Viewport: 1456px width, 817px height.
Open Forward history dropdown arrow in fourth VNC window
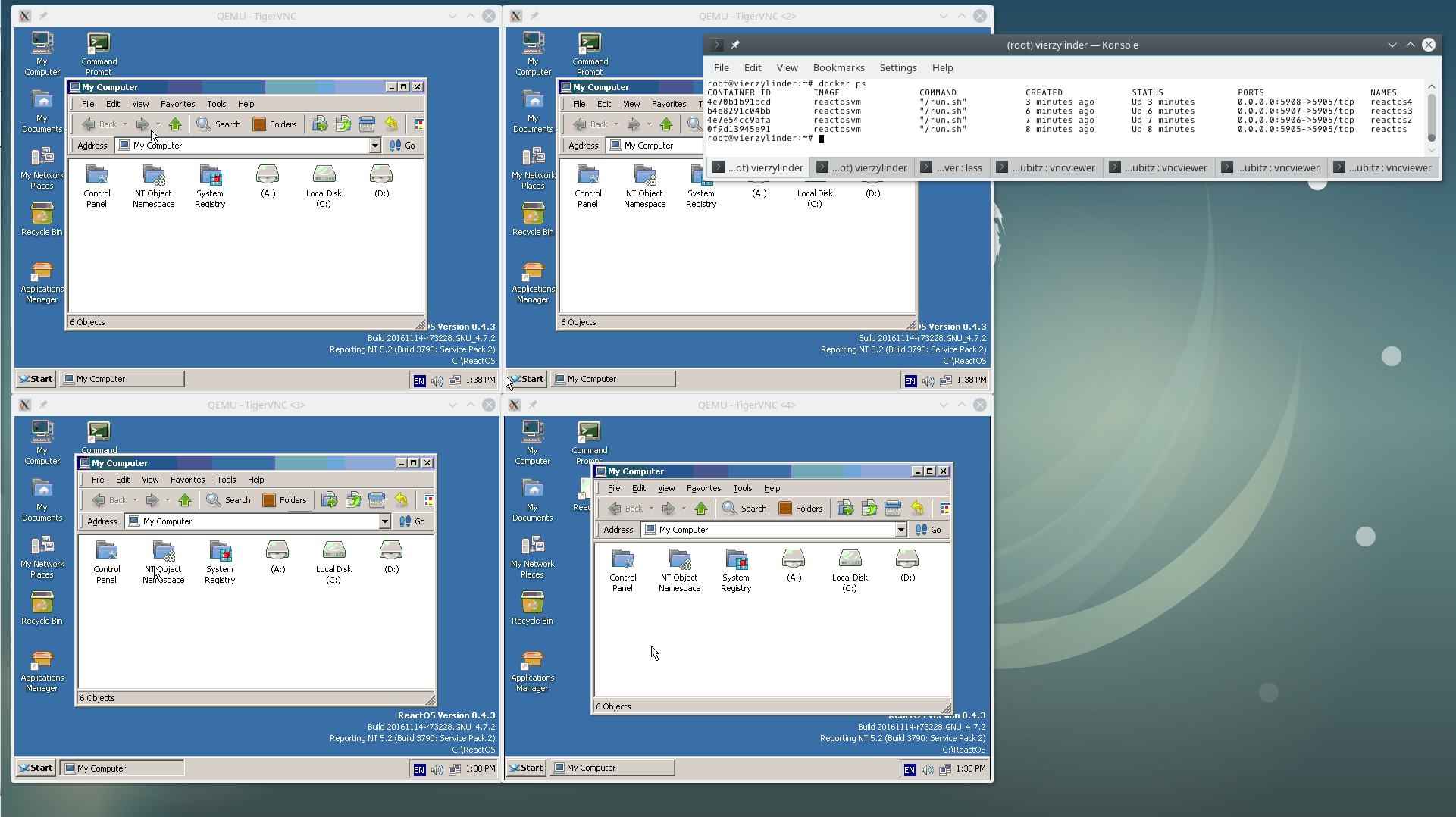(x=684, y=509)
